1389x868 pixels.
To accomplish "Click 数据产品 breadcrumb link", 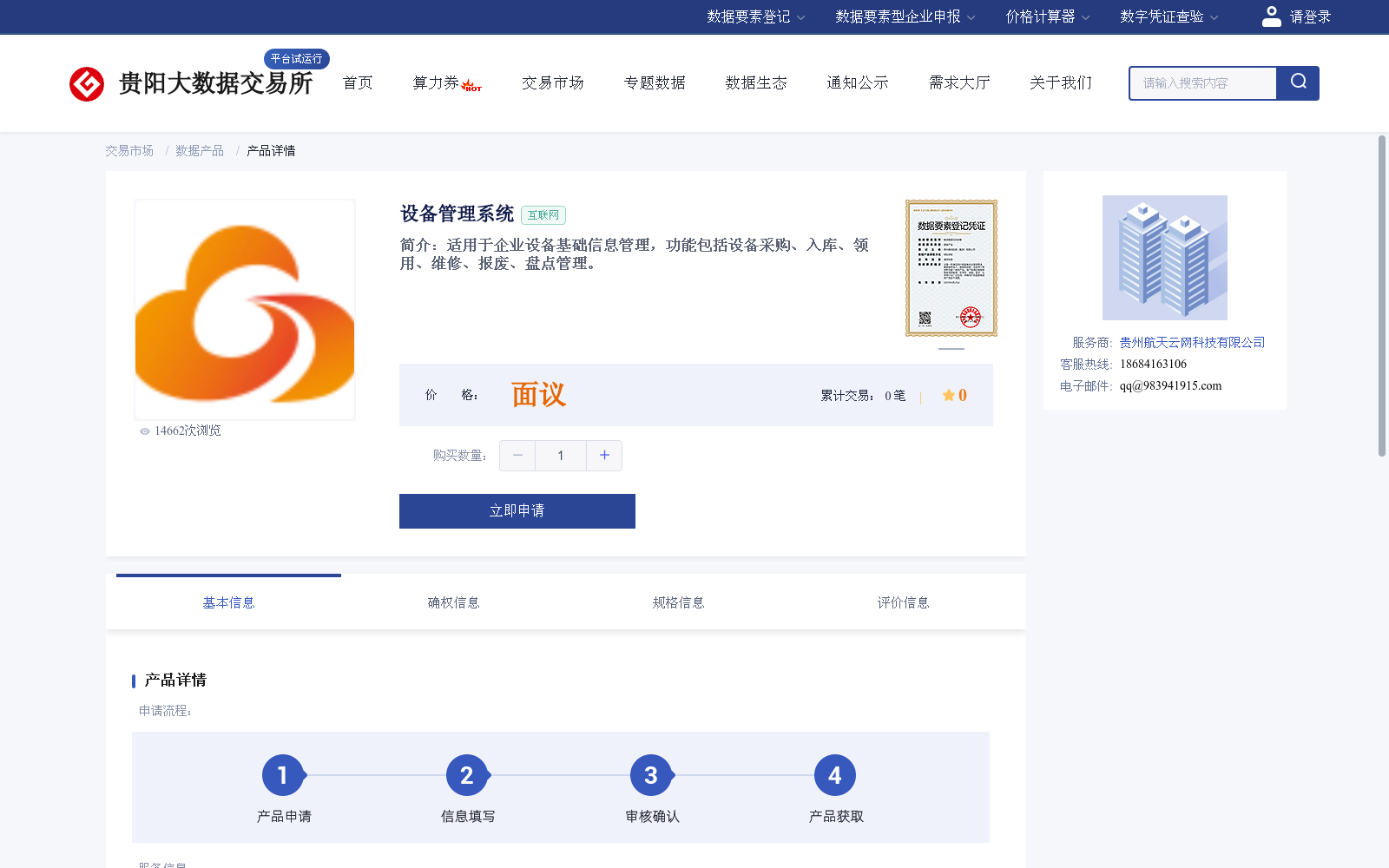I will coord(200,151).
